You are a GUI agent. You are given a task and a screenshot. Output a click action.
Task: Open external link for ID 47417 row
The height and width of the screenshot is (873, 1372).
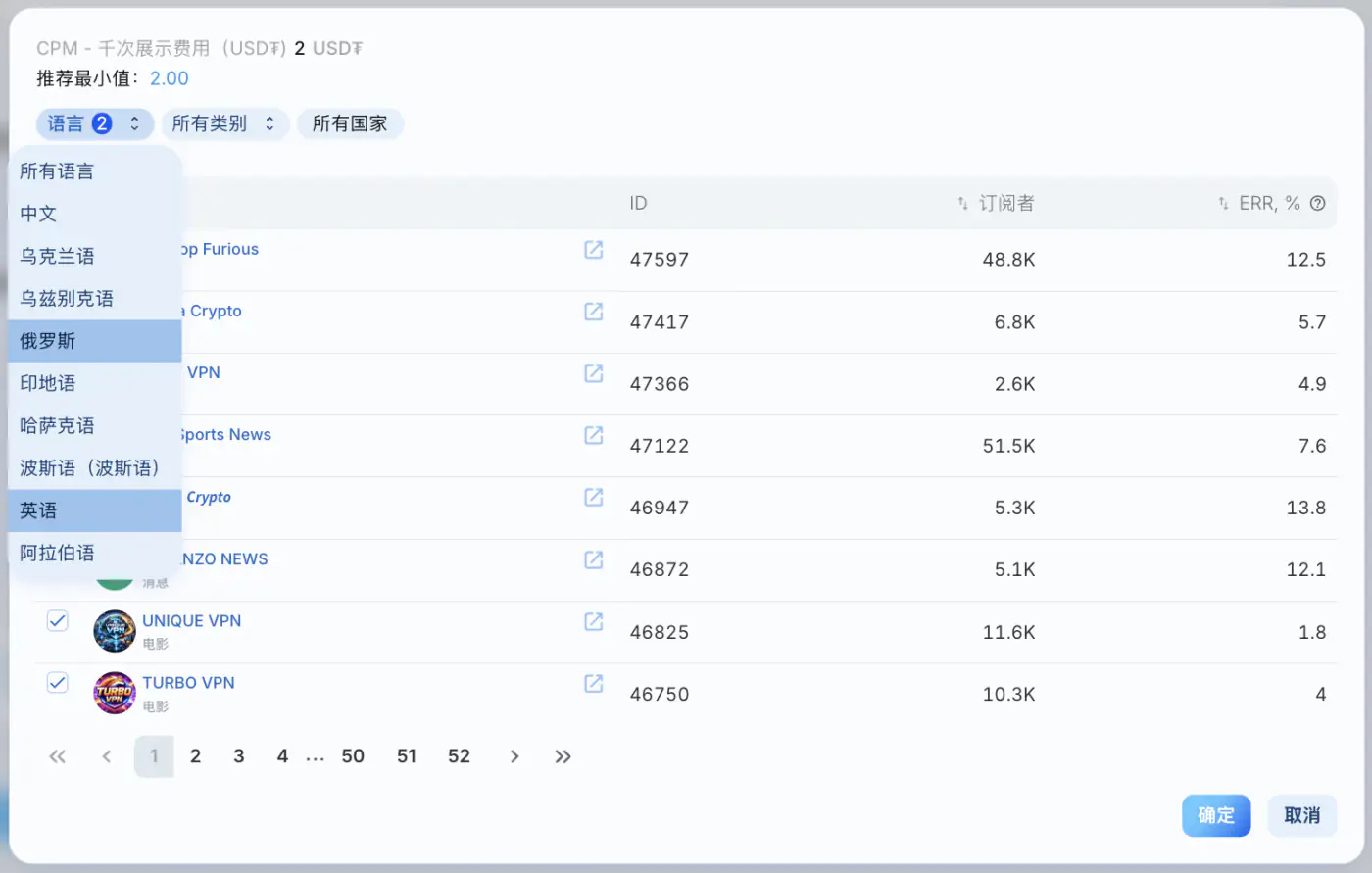pos(593,311)
